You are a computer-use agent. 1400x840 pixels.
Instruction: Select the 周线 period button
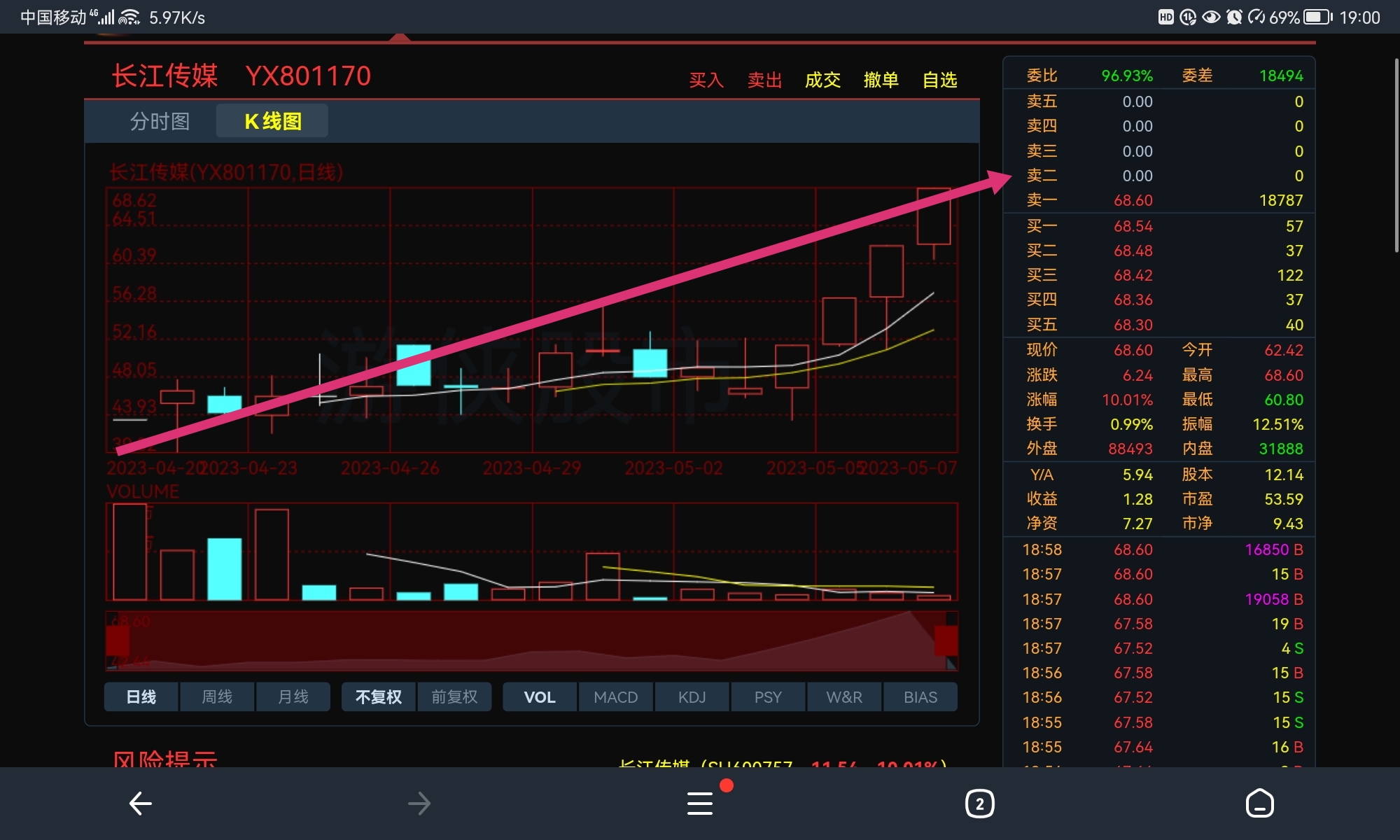217,697
